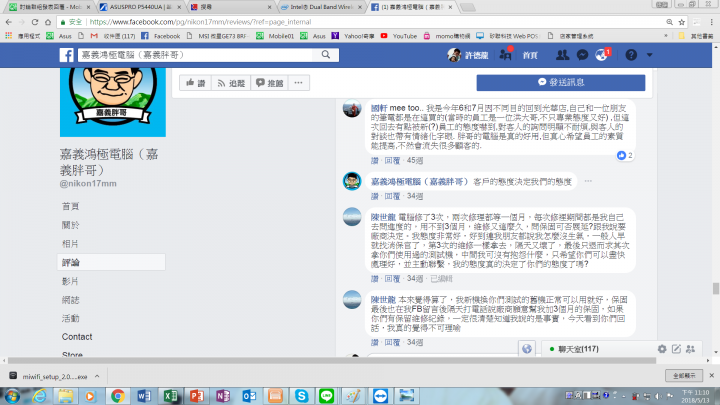This screenshot has width=720, height=405.
Task: Click the 全部顯示 show all downloads button
Action: tap(684, 376)
